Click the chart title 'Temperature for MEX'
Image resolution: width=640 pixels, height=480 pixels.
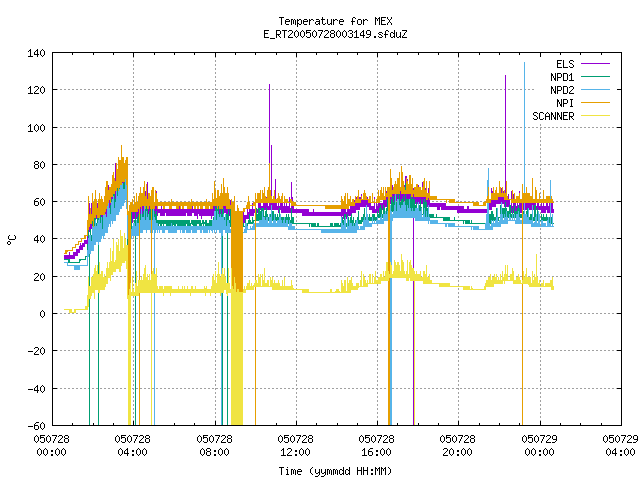pos(335,21)
